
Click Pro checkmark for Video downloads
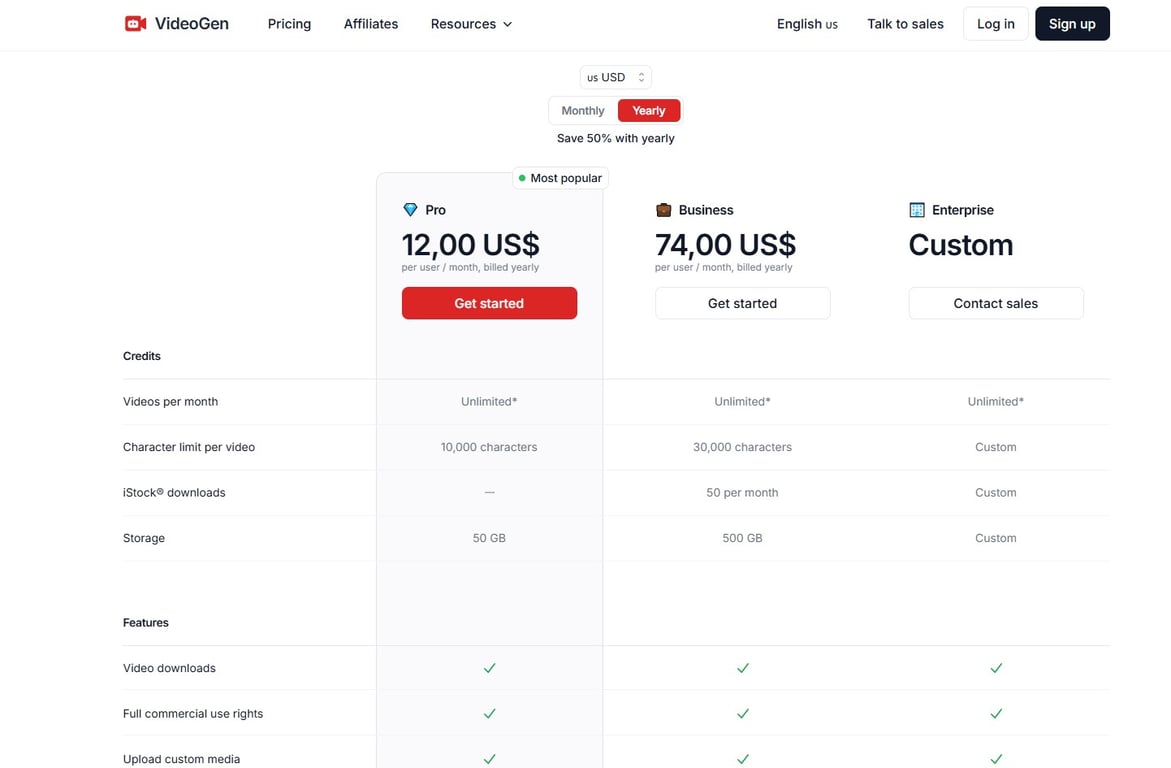[489, 668]
